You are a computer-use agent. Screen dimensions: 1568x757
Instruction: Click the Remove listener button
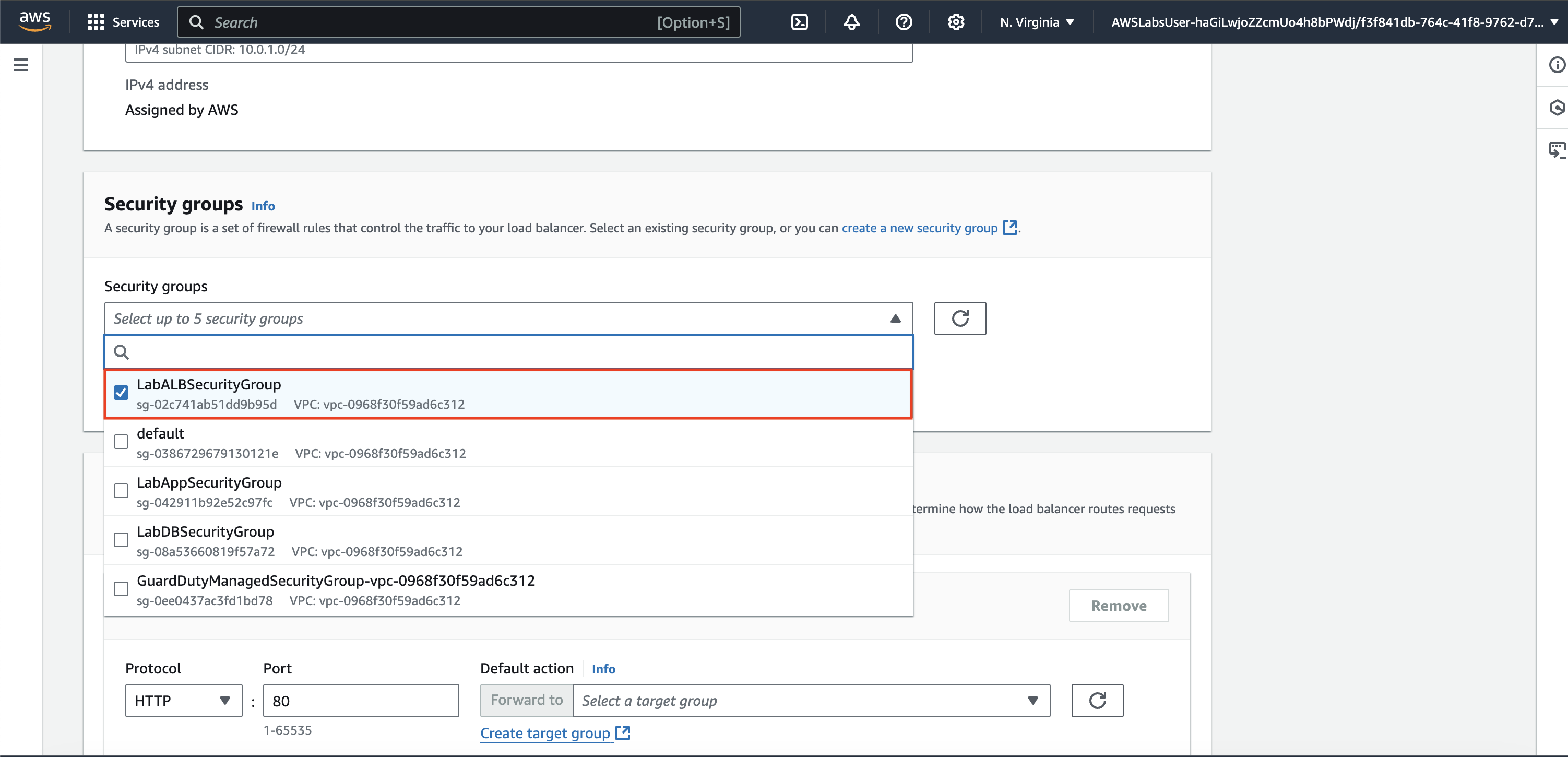[x=1118, y=606]
